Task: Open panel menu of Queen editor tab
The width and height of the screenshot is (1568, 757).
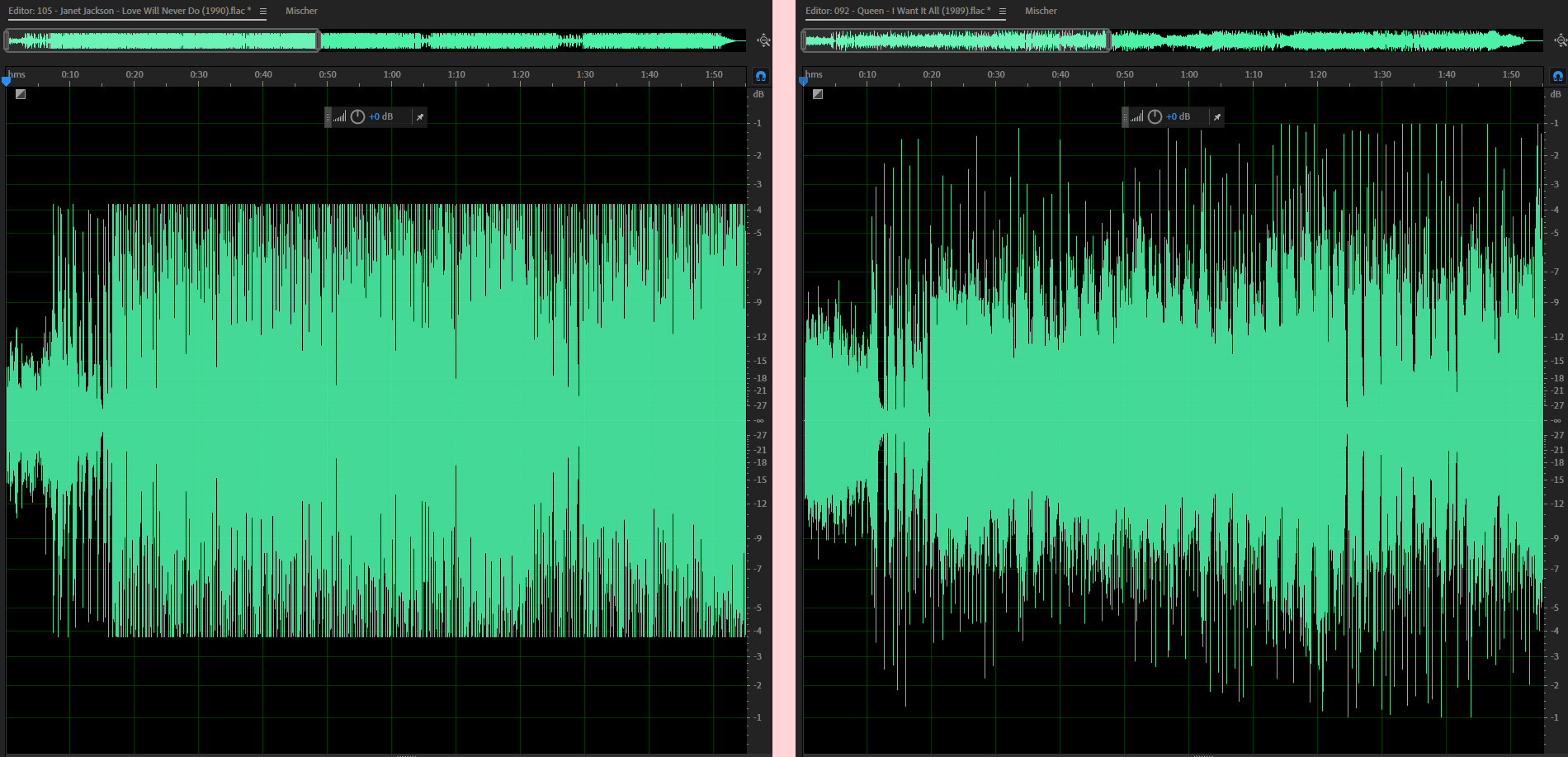Action: [1003, 12]
